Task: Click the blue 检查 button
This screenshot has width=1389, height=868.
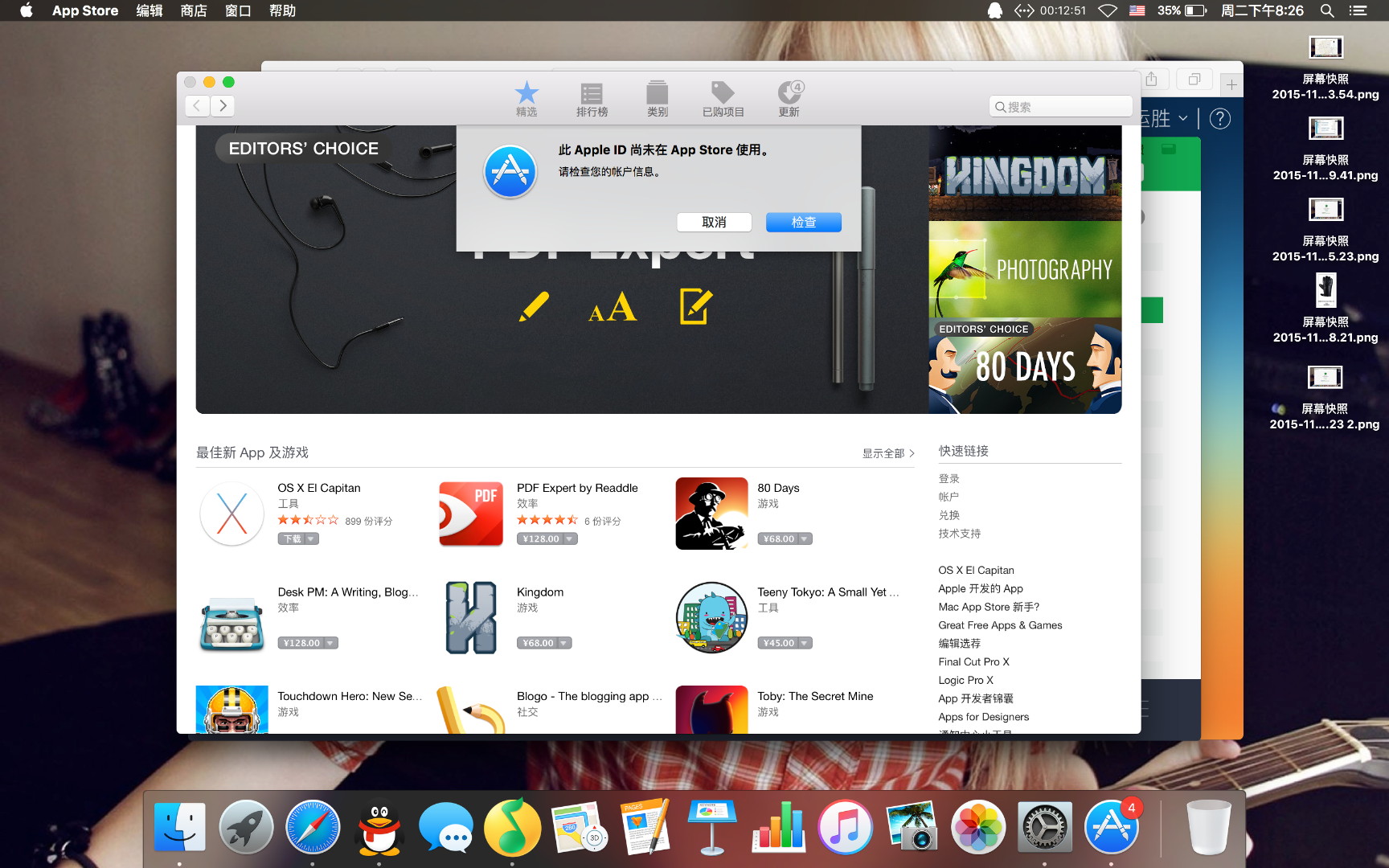Action: [804, 223]
